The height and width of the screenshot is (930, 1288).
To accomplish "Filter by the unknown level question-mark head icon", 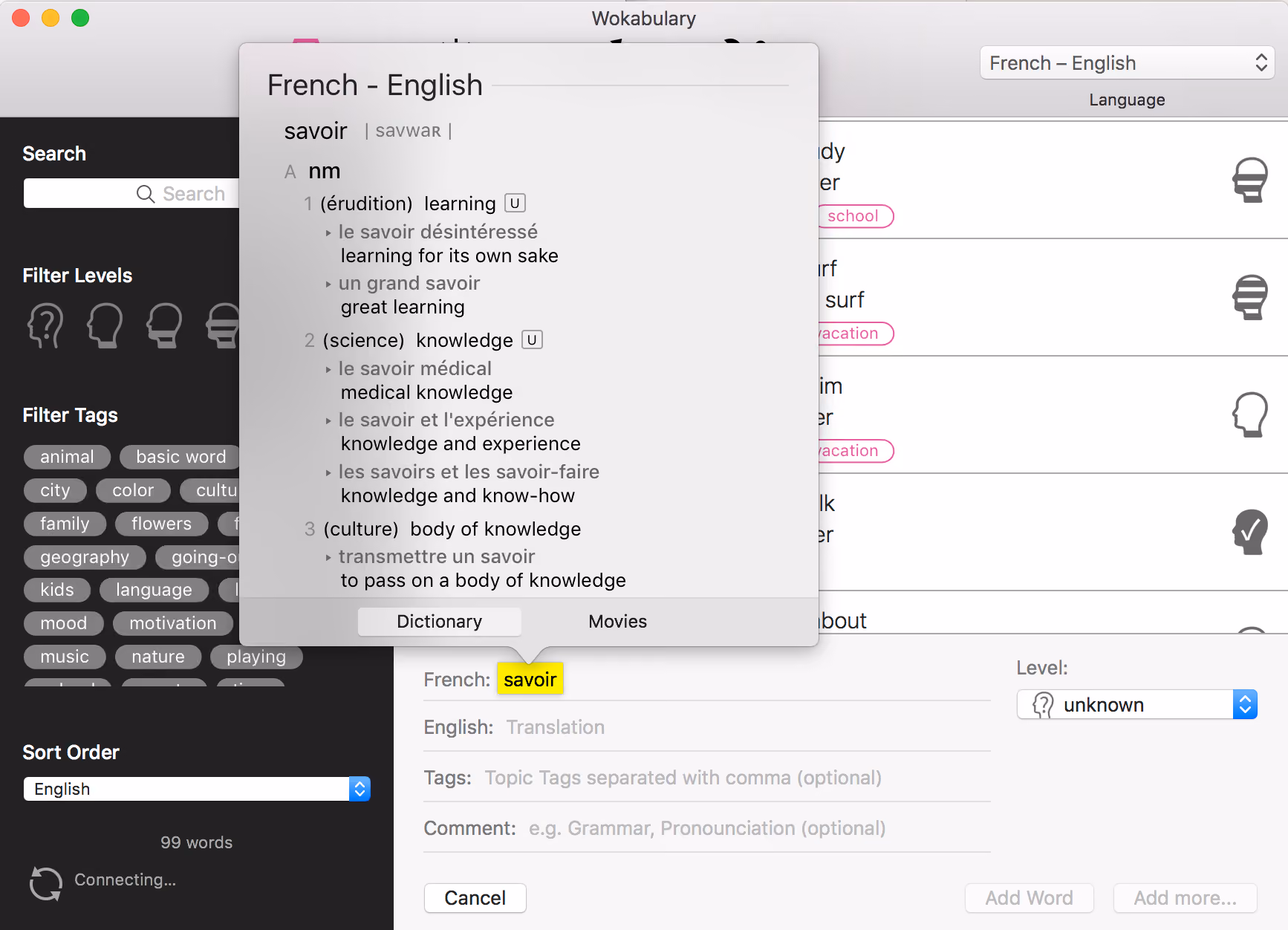I will 45,325.
